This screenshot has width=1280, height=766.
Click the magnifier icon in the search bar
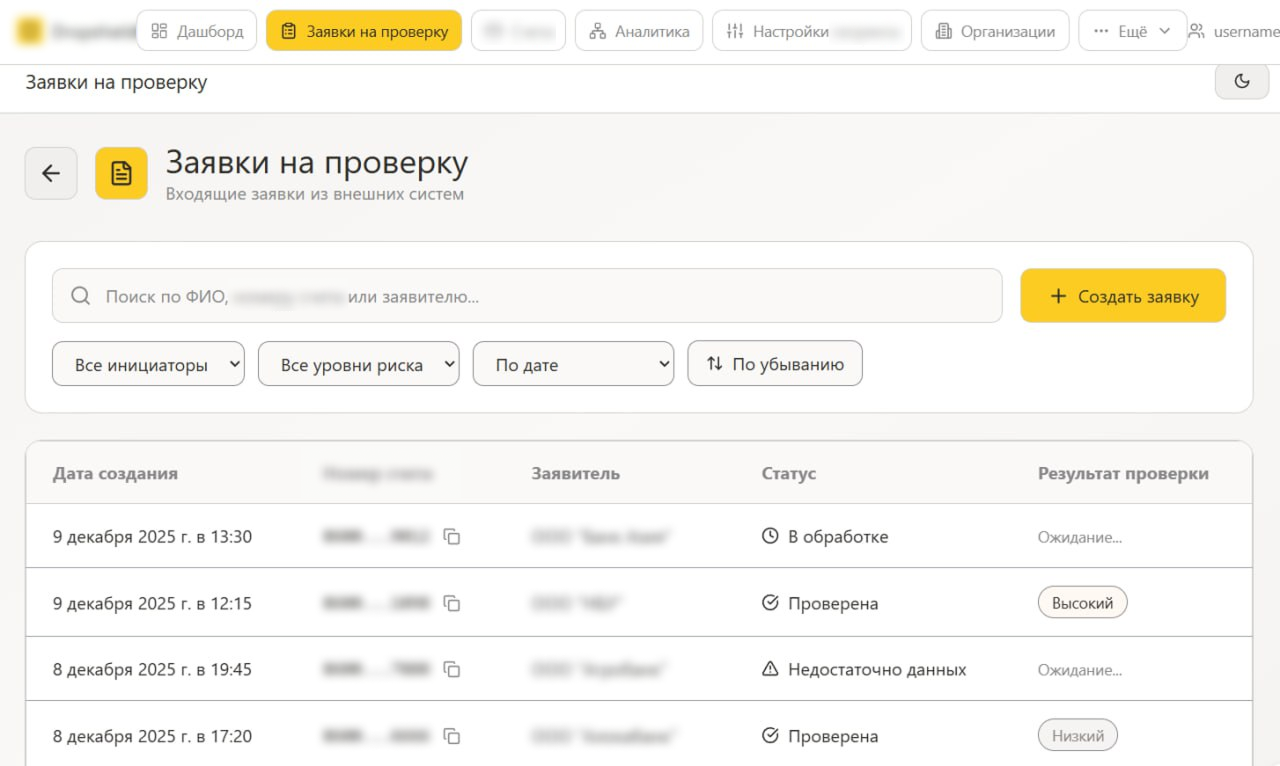tap(79, 296)
